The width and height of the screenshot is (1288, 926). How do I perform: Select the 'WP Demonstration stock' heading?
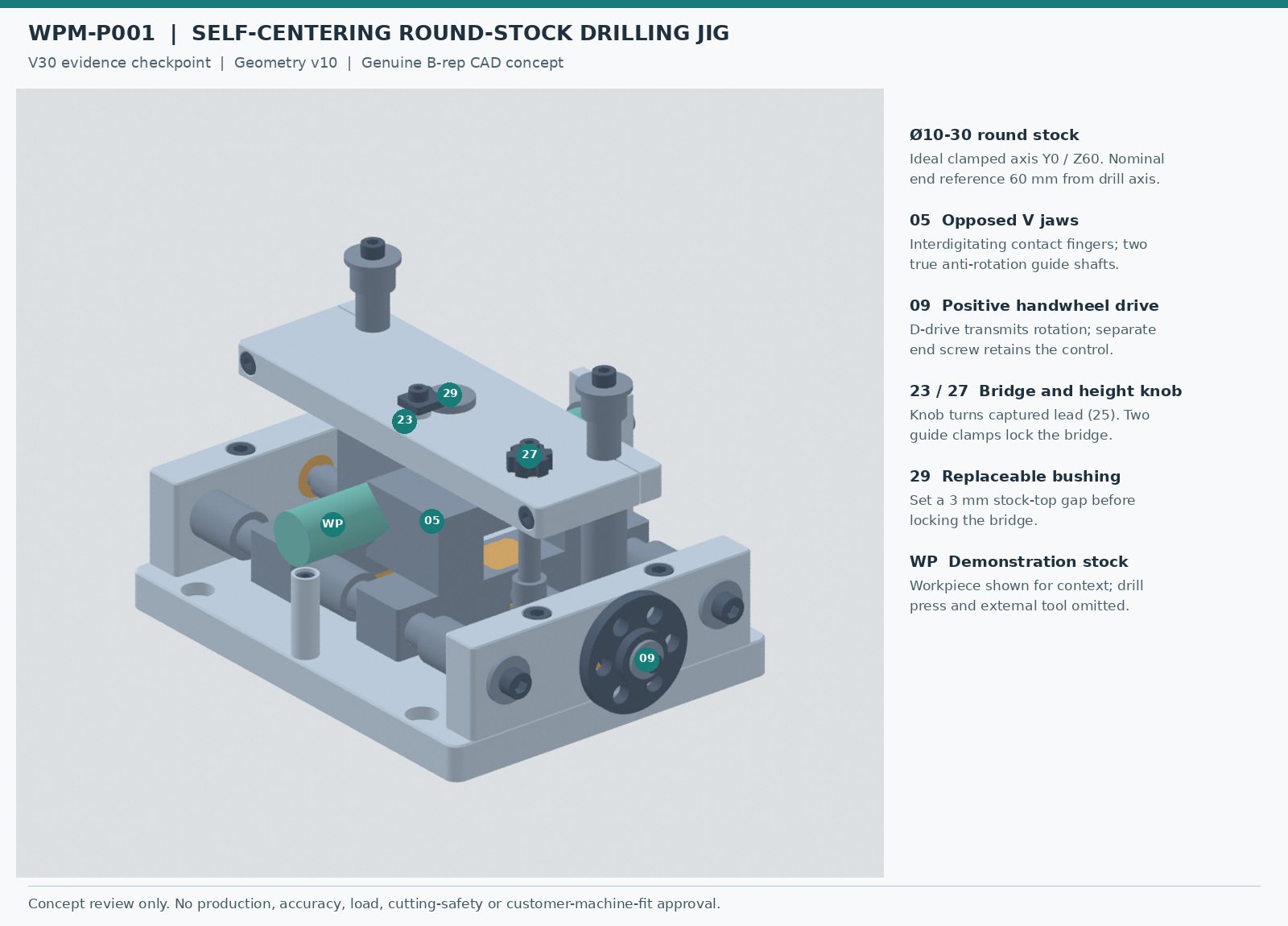point(1019,562)
